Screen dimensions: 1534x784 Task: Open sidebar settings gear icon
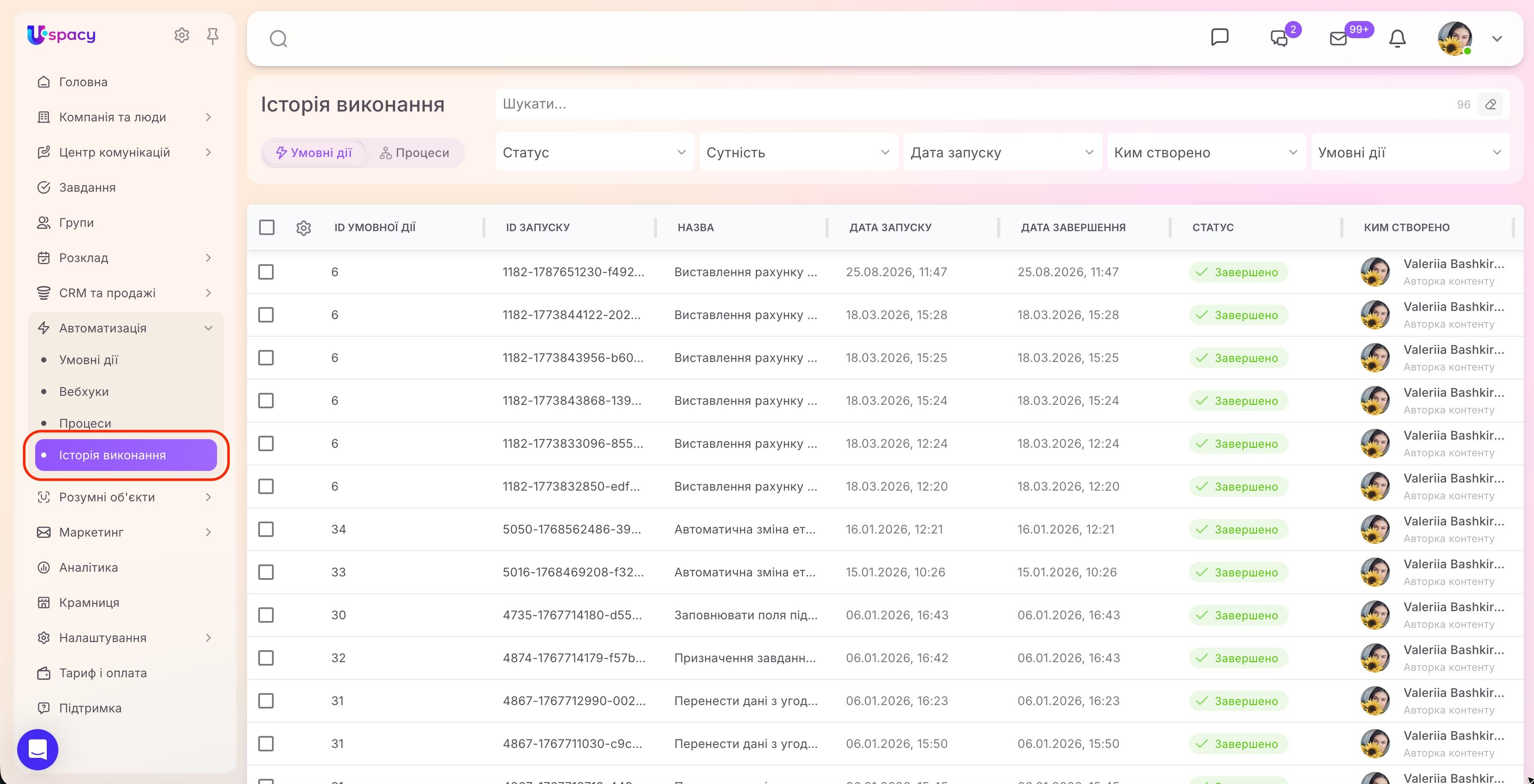click(x=181, y=36)
